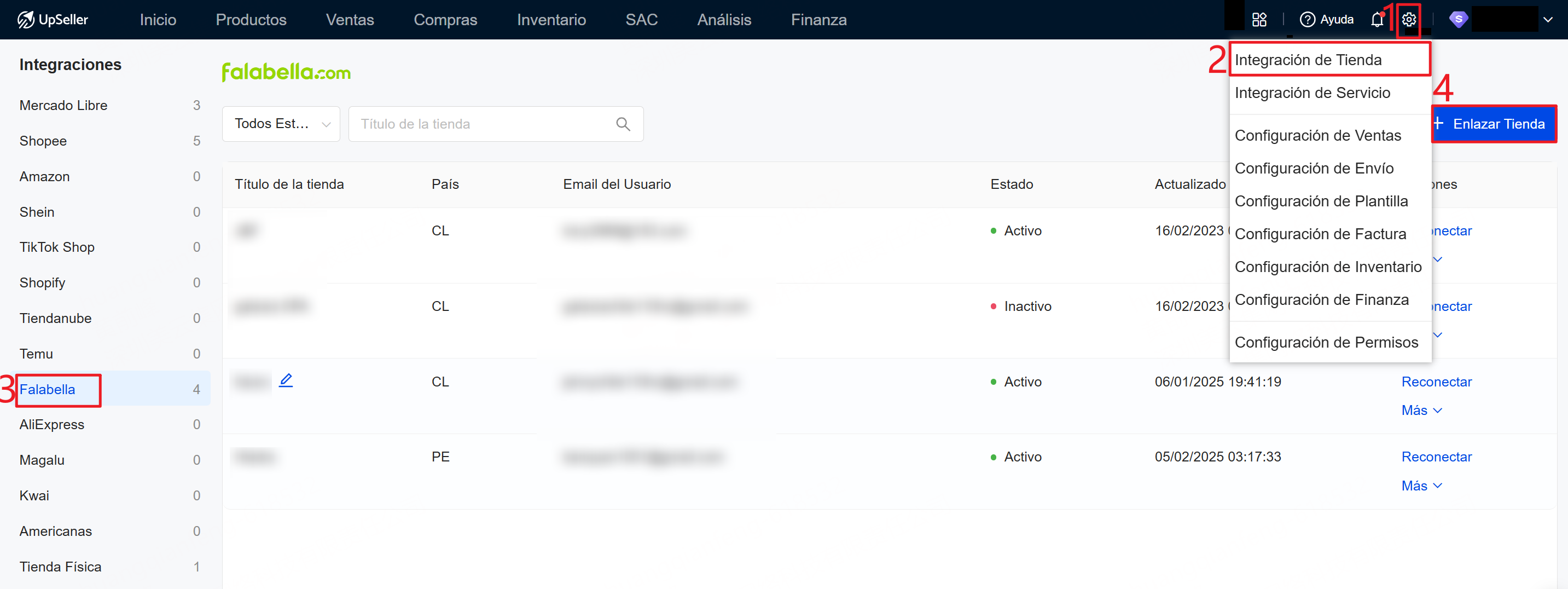Open the apps grid icon
This screenshot has height=589, width=1568.
click(1259, 20)
